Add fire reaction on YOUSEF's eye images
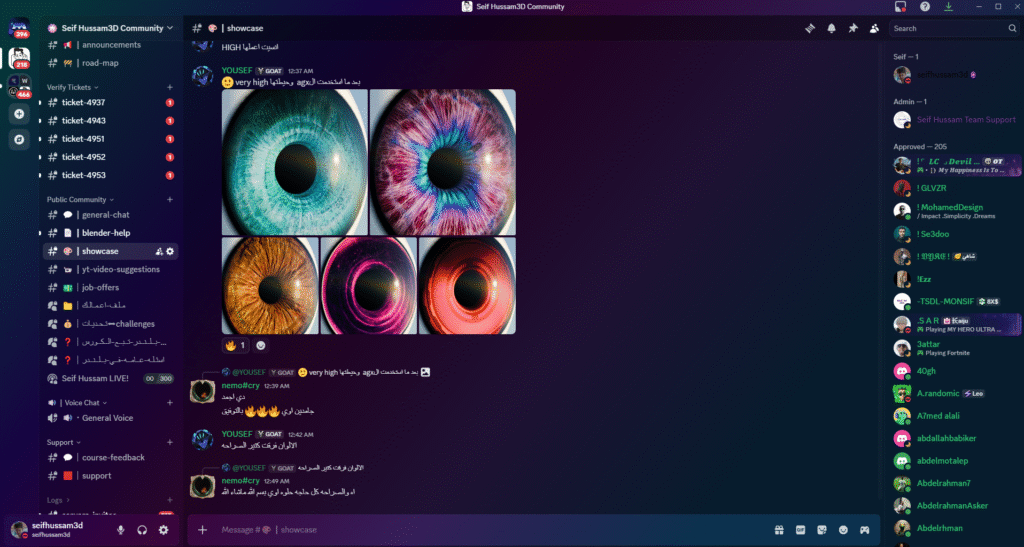This screenshot has width=1024, height=547. click(x=236, y=345)
